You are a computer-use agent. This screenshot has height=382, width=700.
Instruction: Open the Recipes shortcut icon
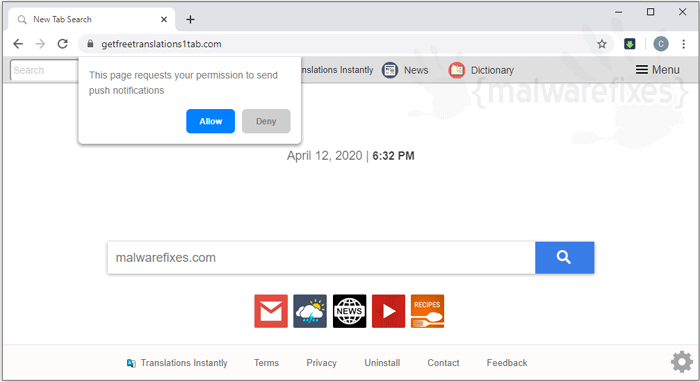click(x=427, y=311)
